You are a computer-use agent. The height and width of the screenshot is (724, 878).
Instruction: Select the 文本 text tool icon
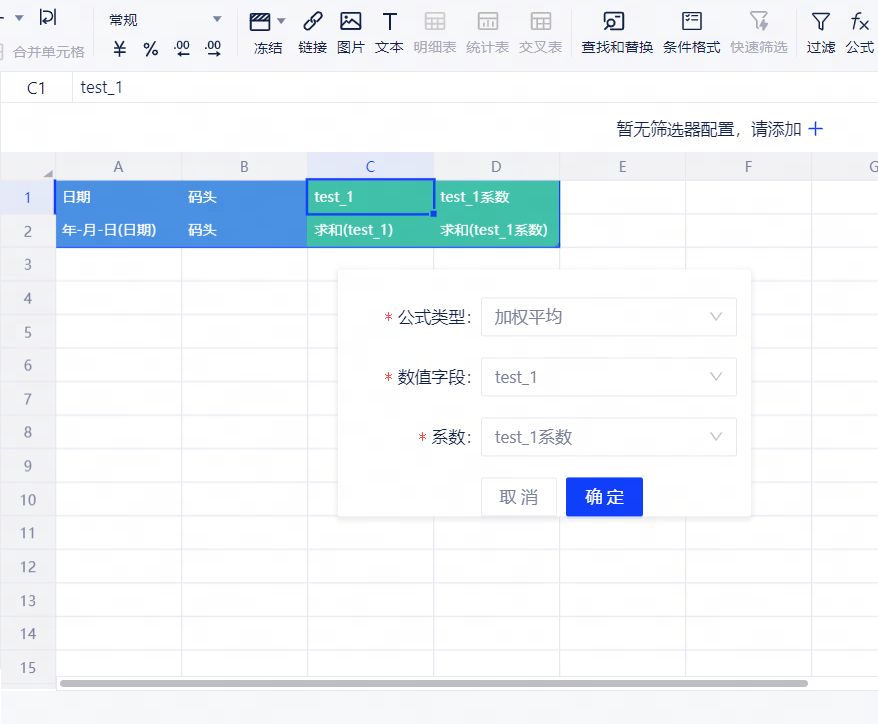[389, 22]
